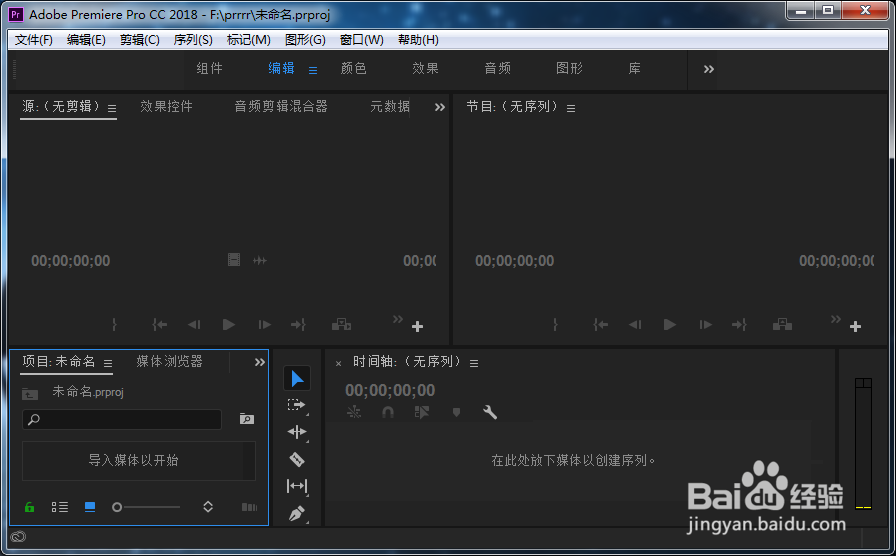
Task: Show more workspaces overflow chevron
Action: click(709, 69)
